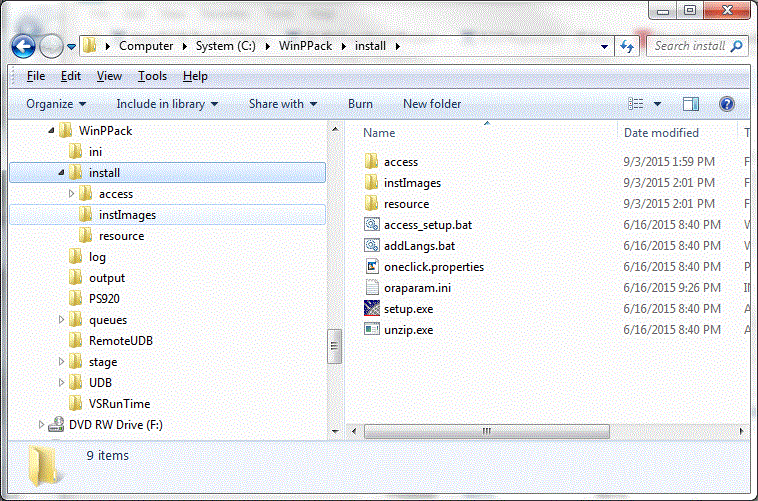Expand the stage tree folder
The width and height of the screenshot is (758, 501).
pos(61,362)
